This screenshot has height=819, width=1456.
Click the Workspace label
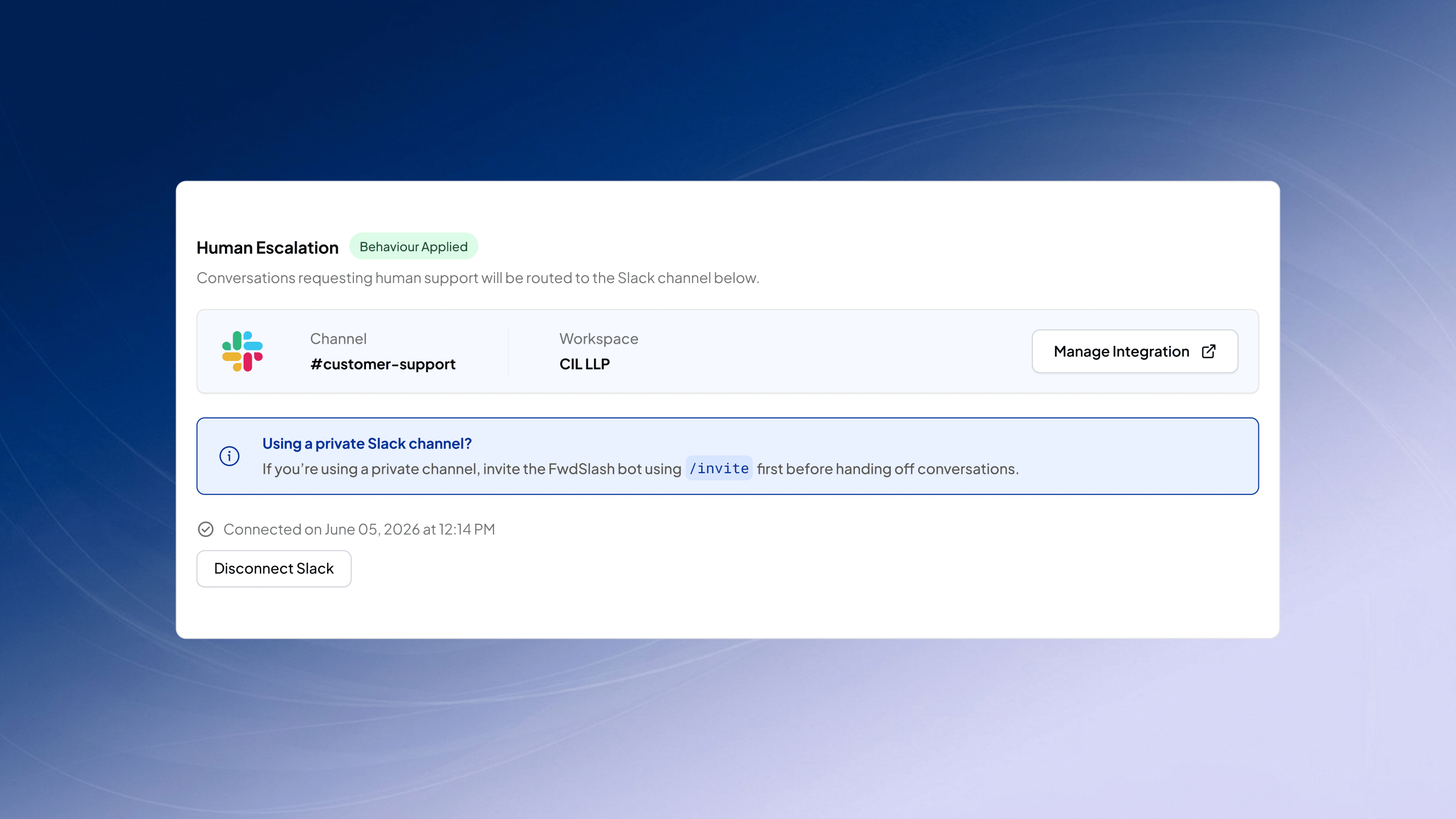click(x=599, y=339)
